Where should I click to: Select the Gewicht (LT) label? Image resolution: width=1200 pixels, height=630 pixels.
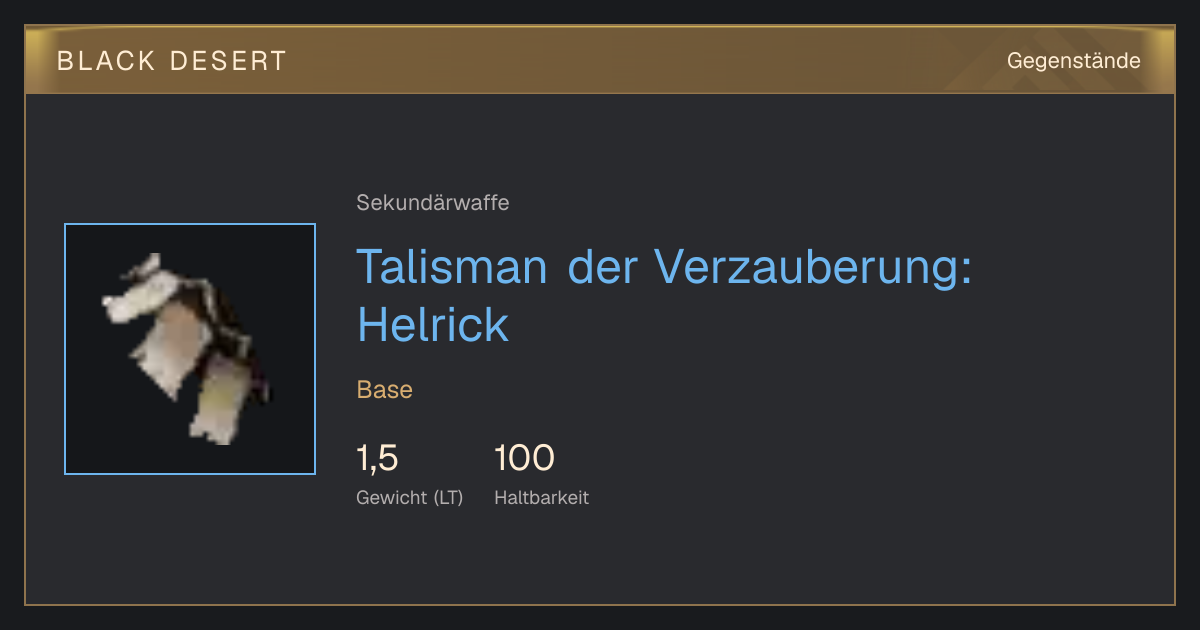410,498
